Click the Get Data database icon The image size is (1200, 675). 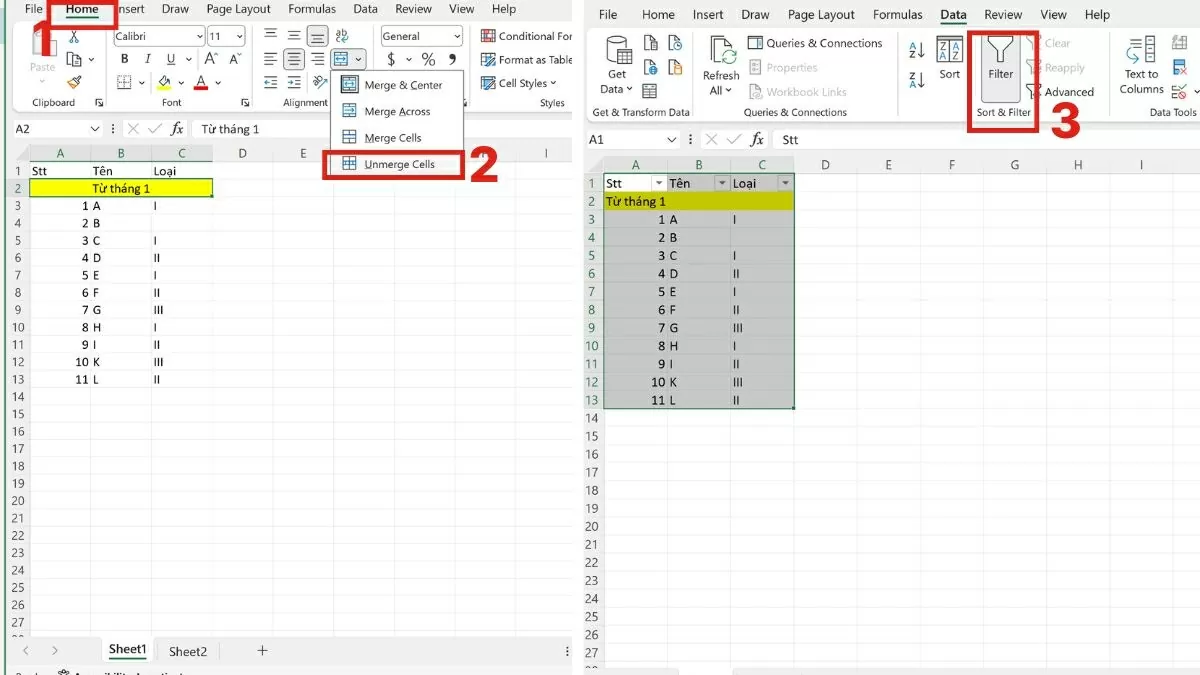618,66
